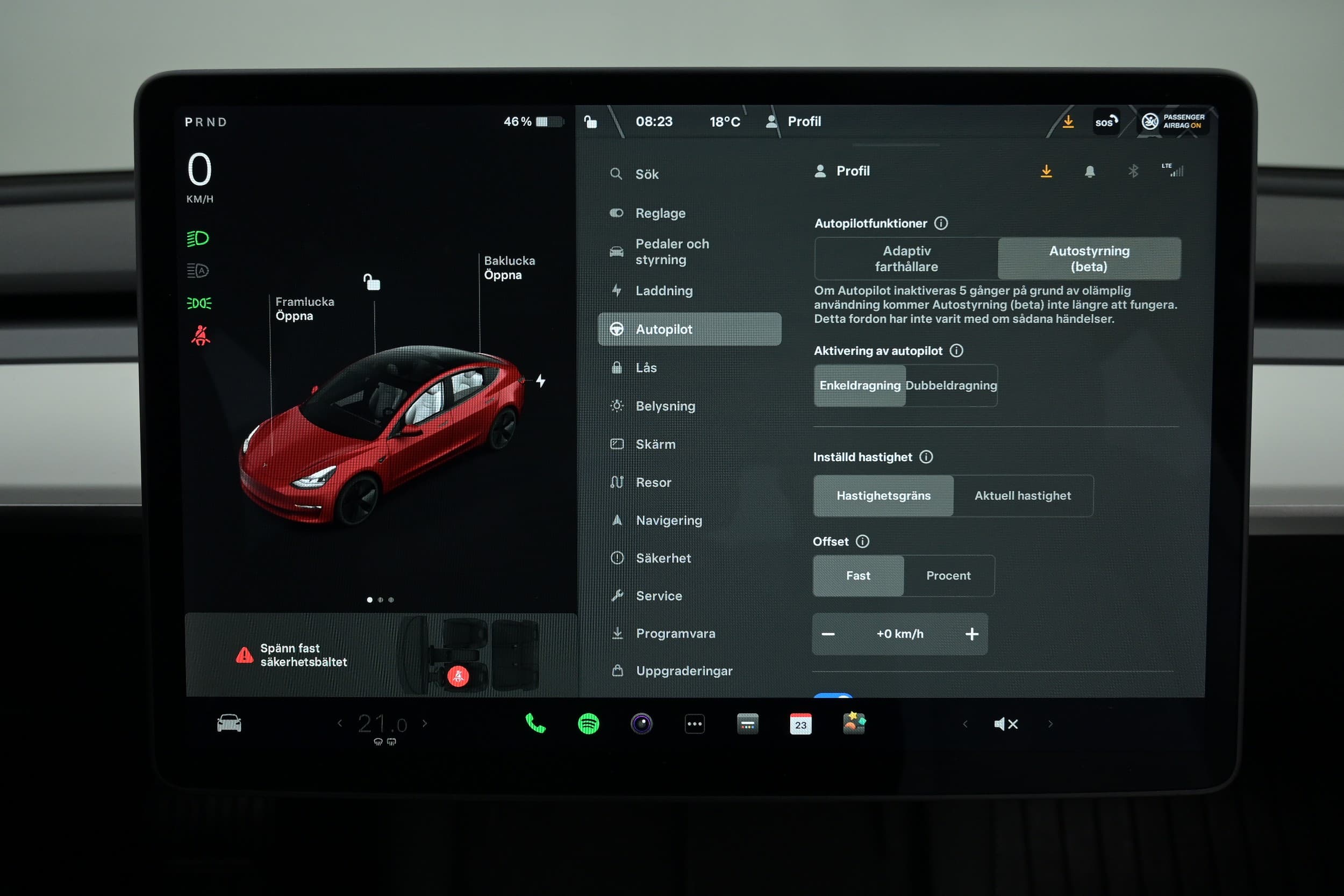Tap the Bluetooth icon
This screenshot has height=896, width=1344.
click(x=1133, y=171)
